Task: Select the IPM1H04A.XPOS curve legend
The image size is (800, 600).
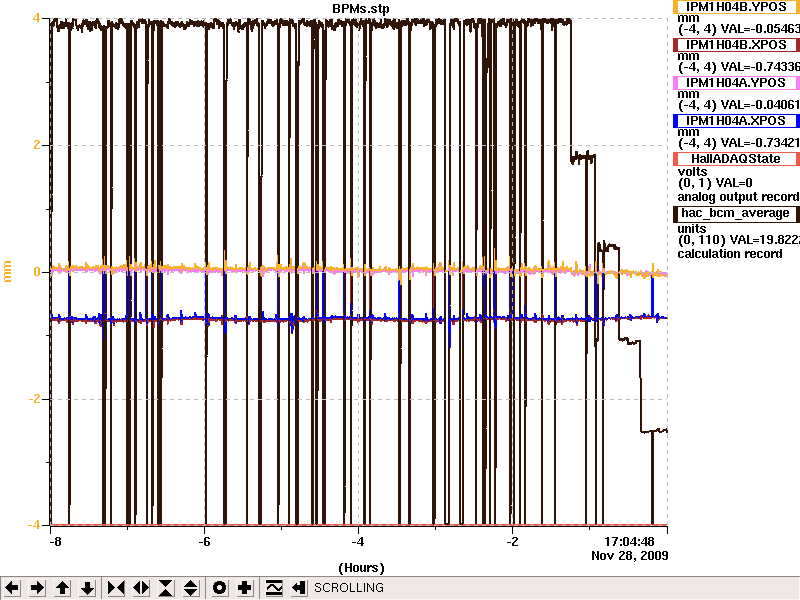Action: click(x=736, y=121)
